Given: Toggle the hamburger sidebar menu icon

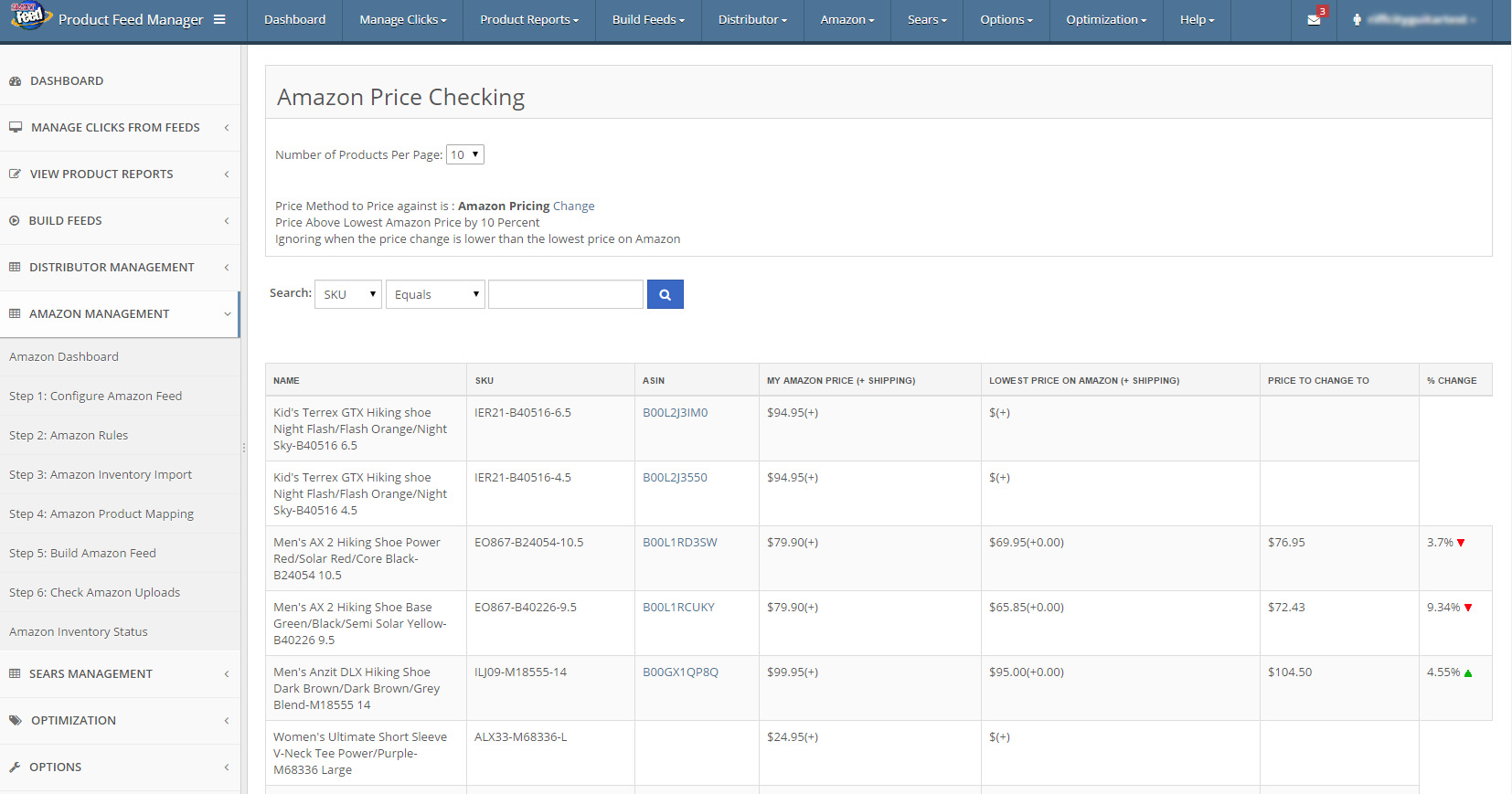Looking at the screenshot, I should tap(219, 19).
